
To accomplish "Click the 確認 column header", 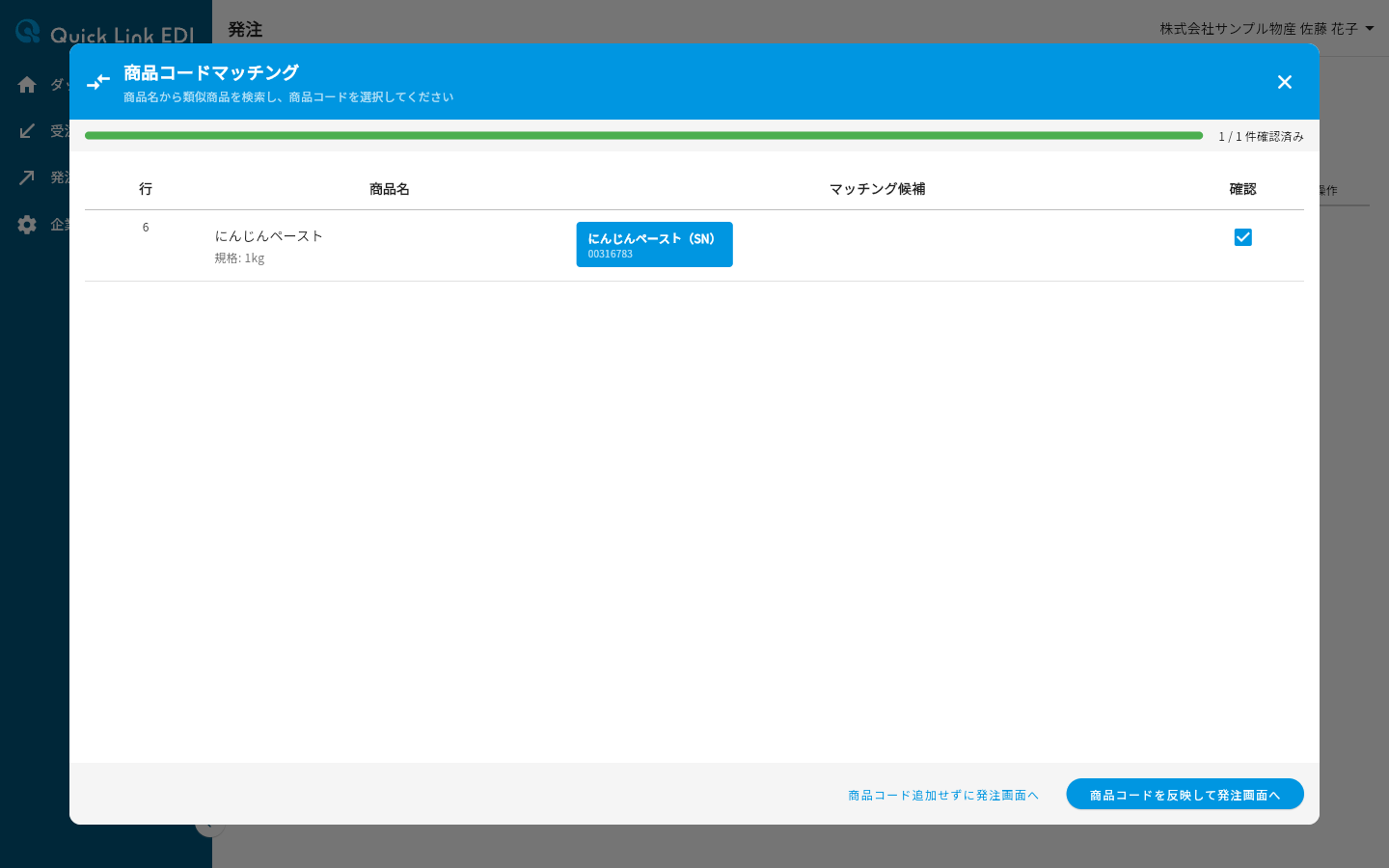I will click(x=1242, y=189).
